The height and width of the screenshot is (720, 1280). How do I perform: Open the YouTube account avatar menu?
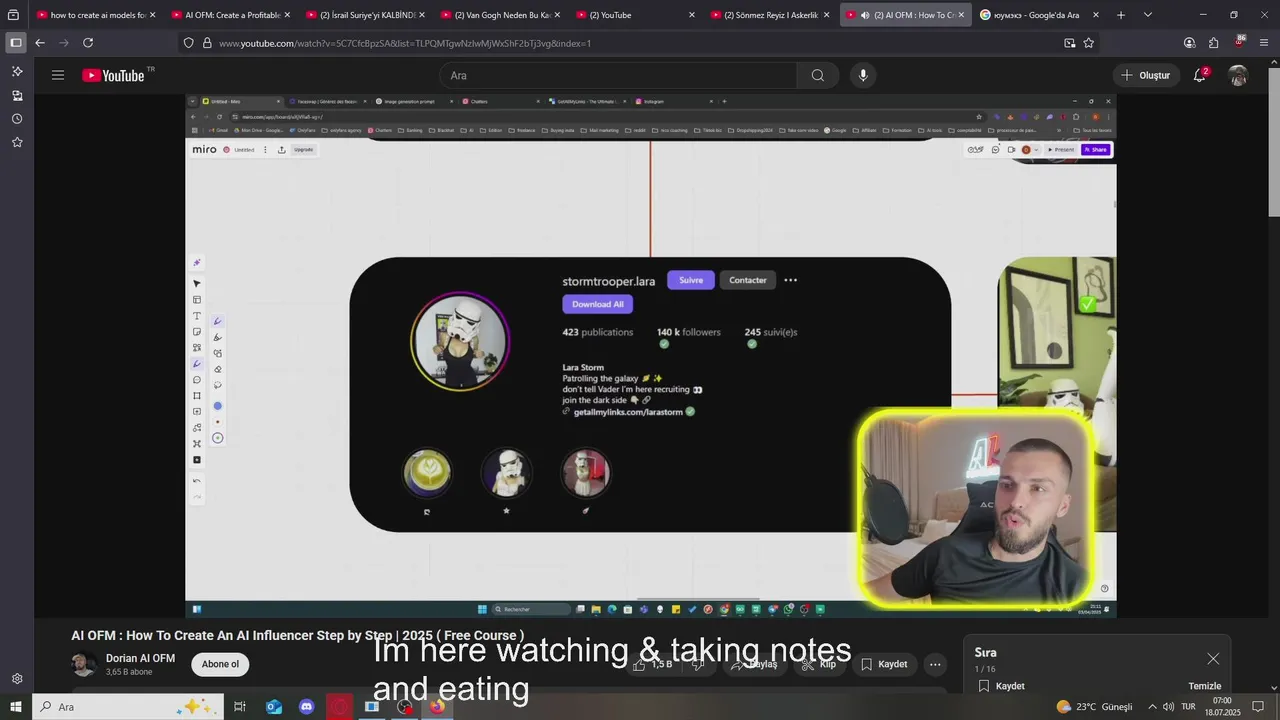pyautogui.click(x=1238, y=75)
